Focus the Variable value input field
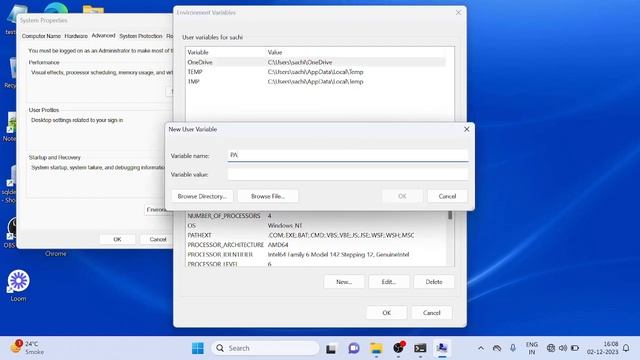The width and height of the screenshot is (640, 360). (x=348, y=174)
